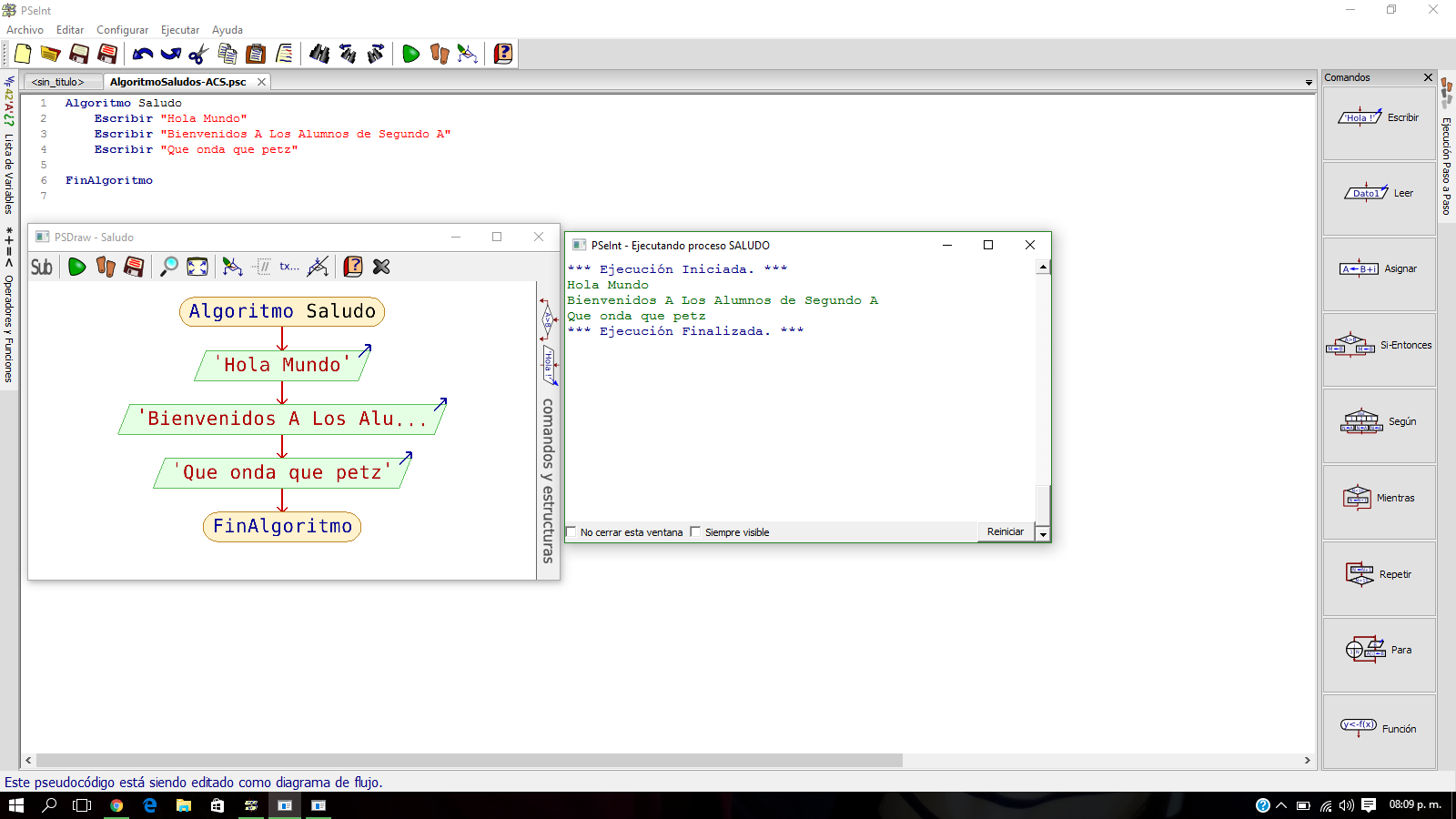
Task: Enable the 'Siempre visible' checkbox
Action: 695,531
